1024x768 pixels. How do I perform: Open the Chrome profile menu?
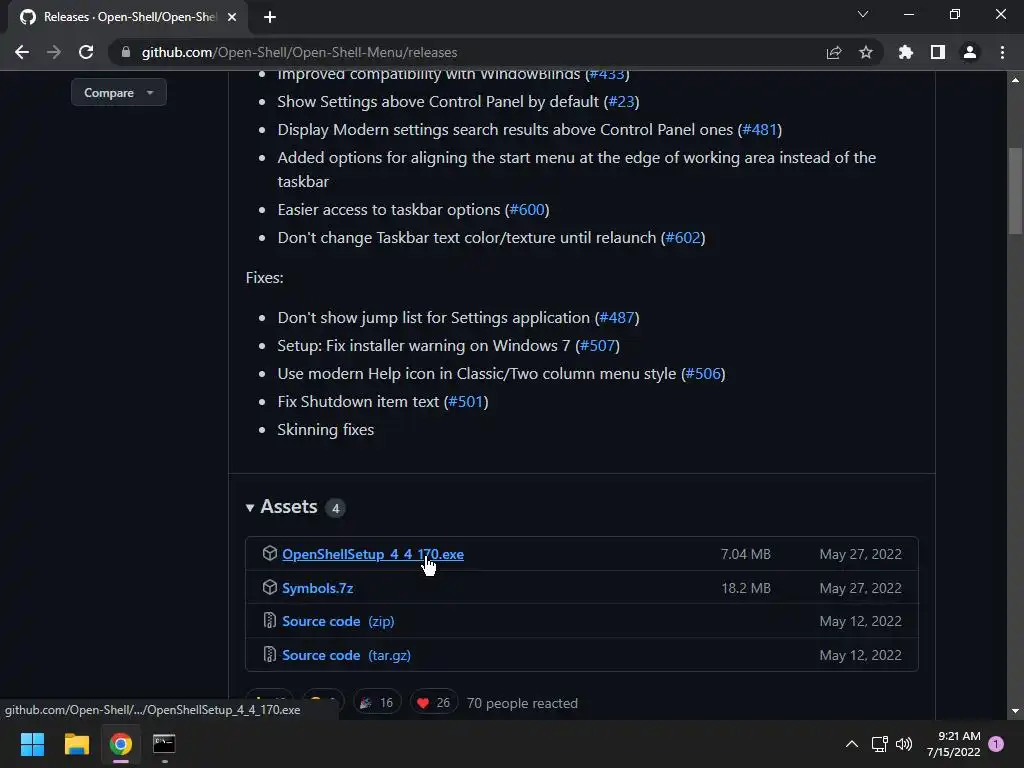(970, 52)
